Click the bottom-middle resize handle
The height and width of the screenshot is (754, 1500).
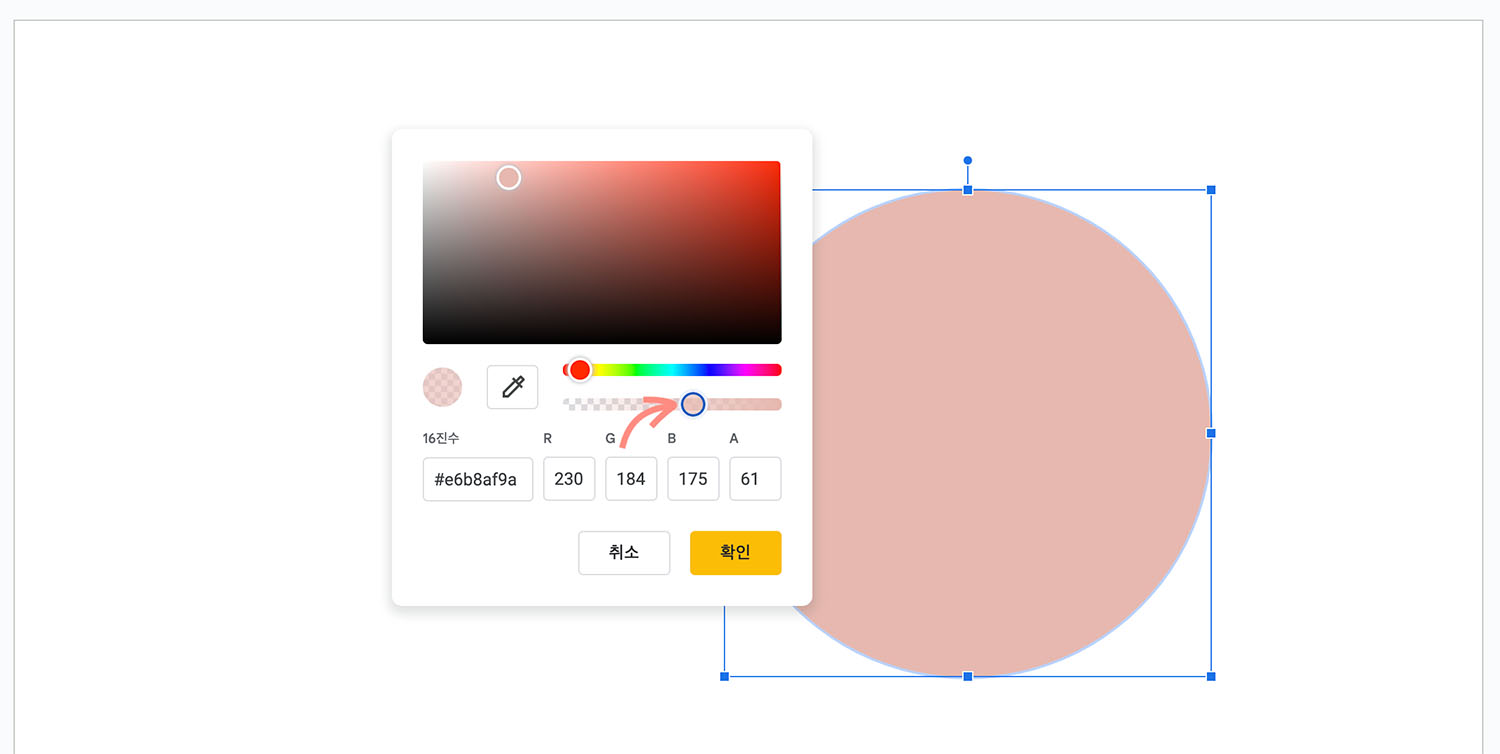(967, 677)
